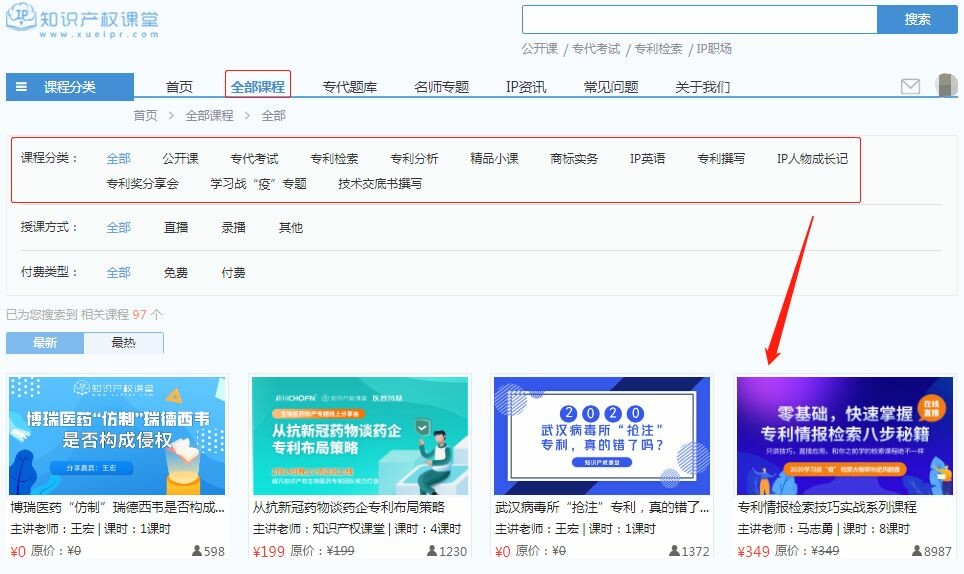Click title 武汉病毒所“抢注”专利，真的错了...
This screenshot has width=964, height=574.
pyautogui.click(x=602, y=507)
